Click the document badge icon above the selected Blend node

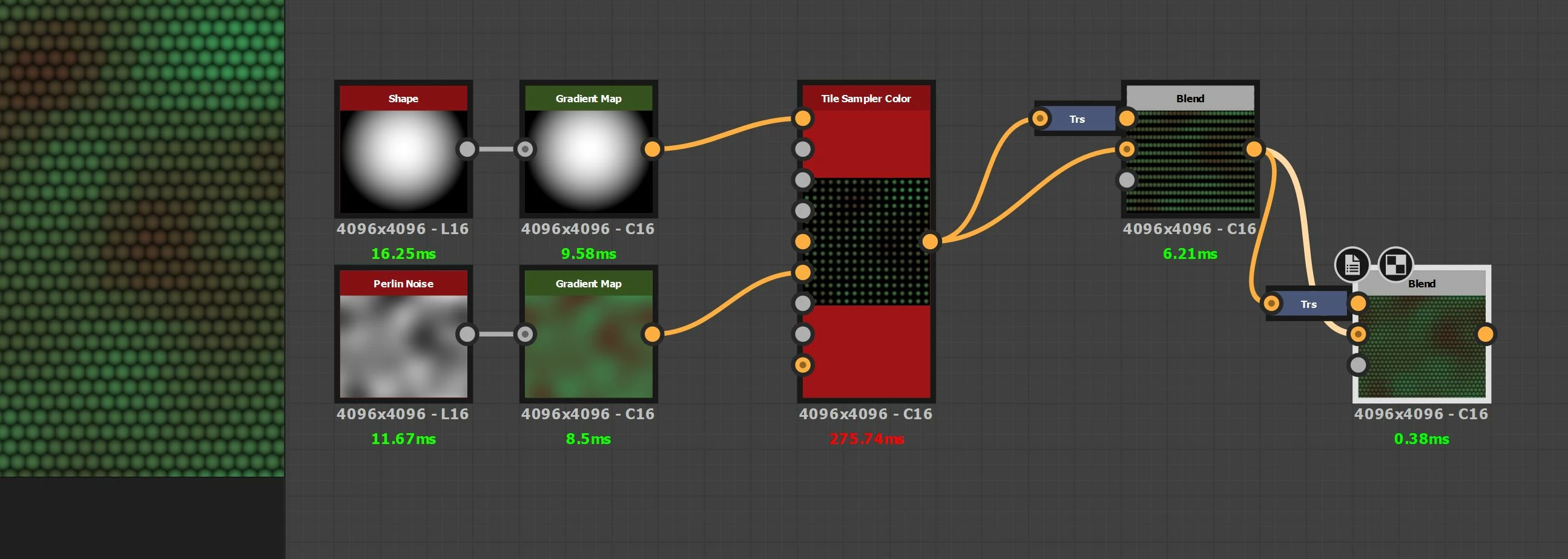click(1352, 264)
